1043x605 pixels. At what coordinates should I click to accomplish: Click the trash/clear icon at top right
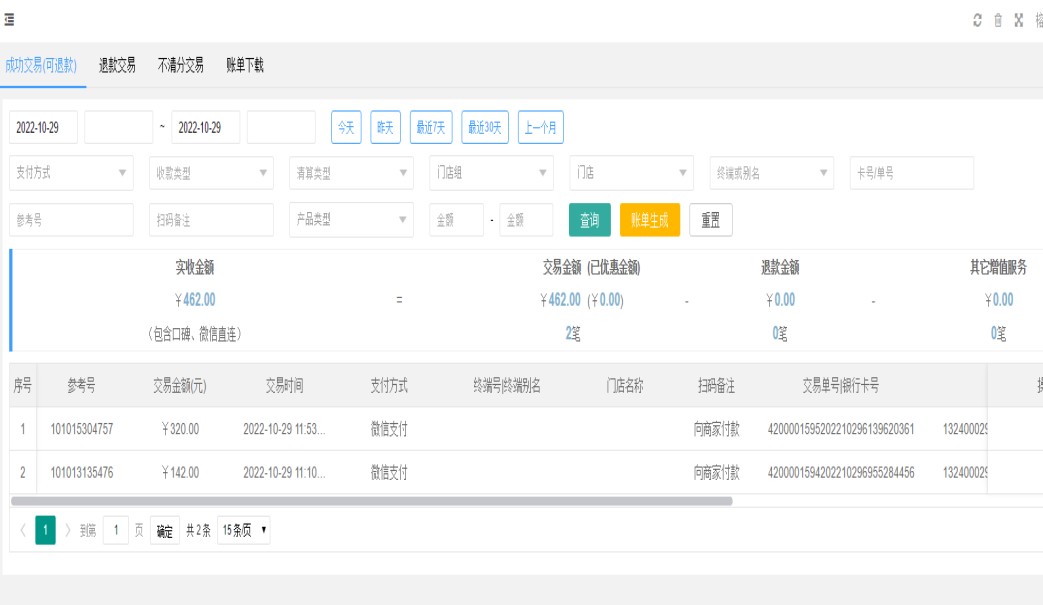[x=998, y=20]
